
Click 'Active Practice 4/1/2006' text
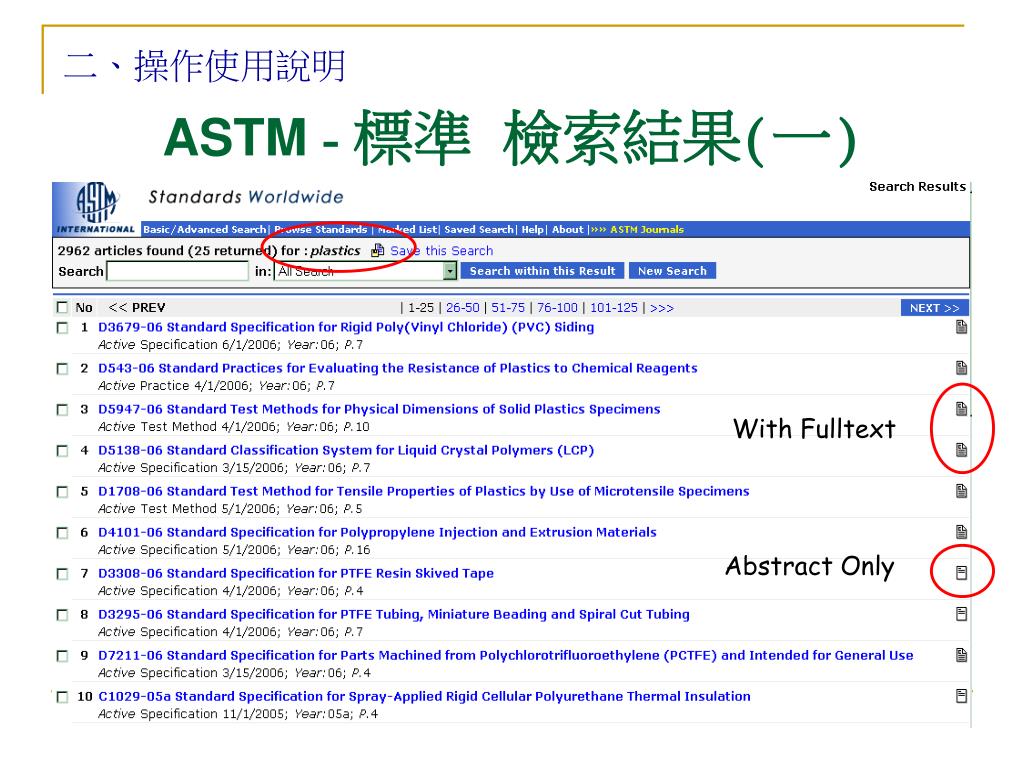tap(176, 385)
